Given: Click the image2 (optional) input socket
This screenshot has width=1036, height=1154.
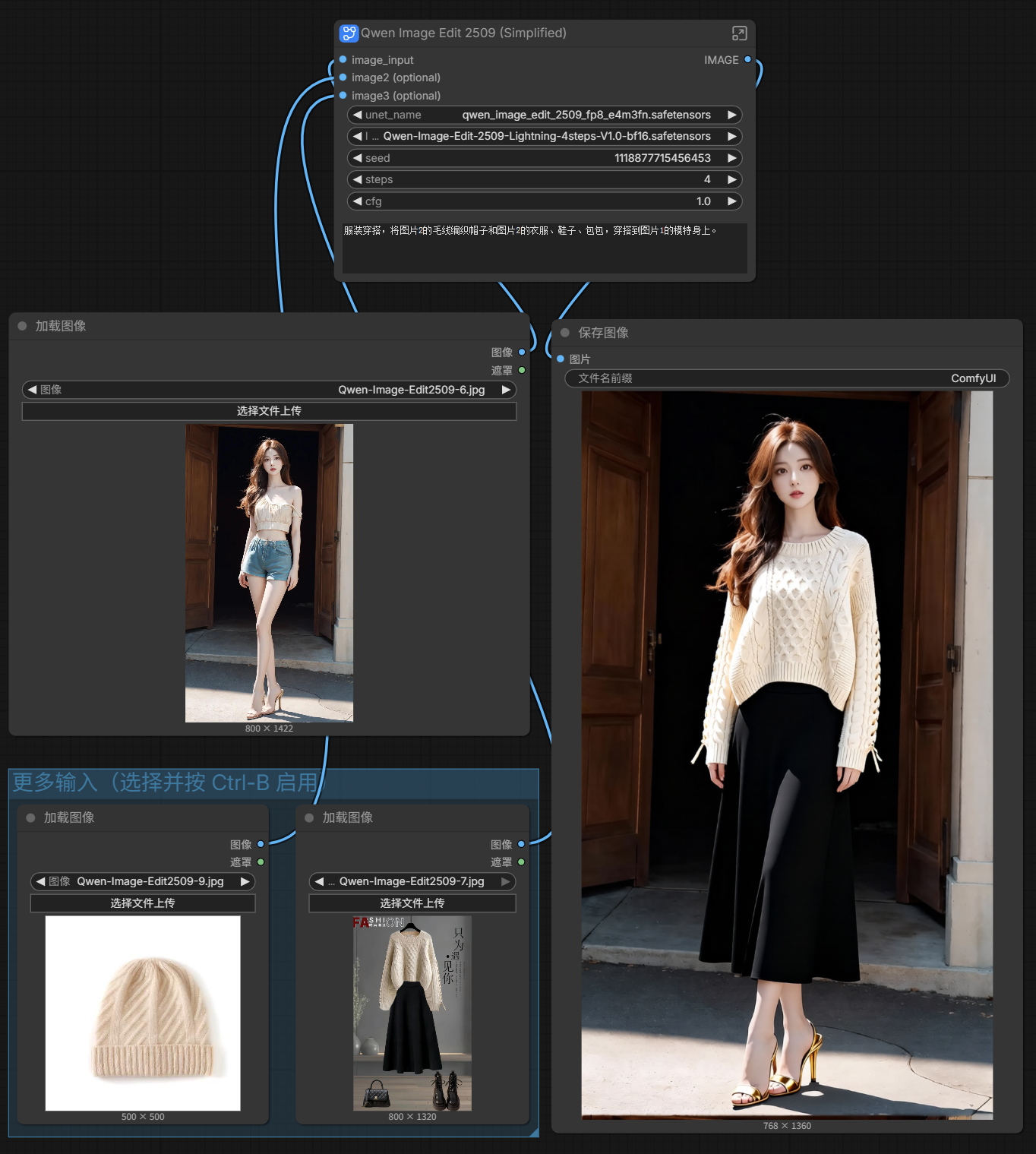Looking at the screenshot, I should pyautogui.click(x=343, y=77).
